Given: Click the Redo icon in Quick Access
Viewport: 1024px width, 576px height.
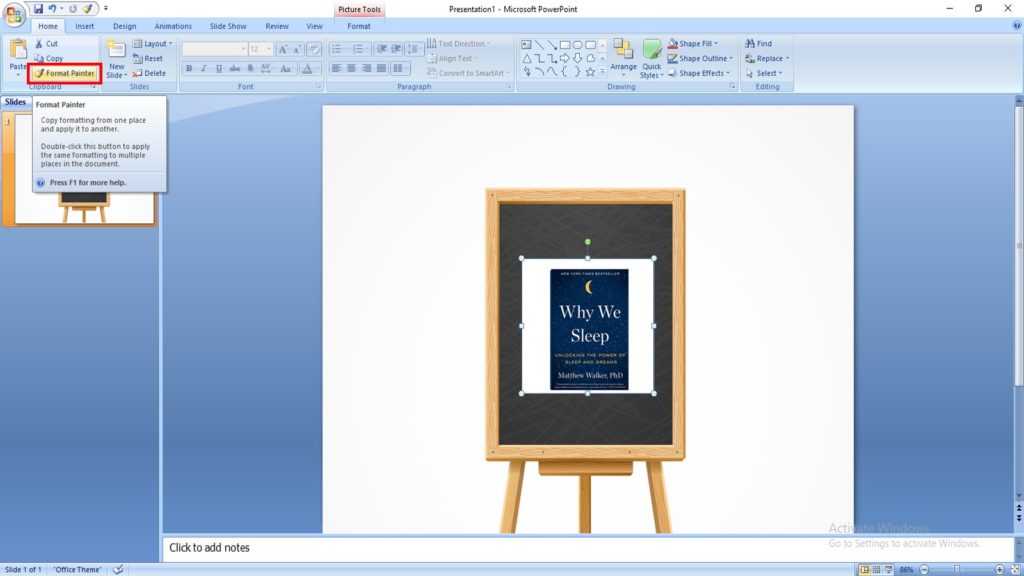Looking at the screenshot, I should 72,8.
